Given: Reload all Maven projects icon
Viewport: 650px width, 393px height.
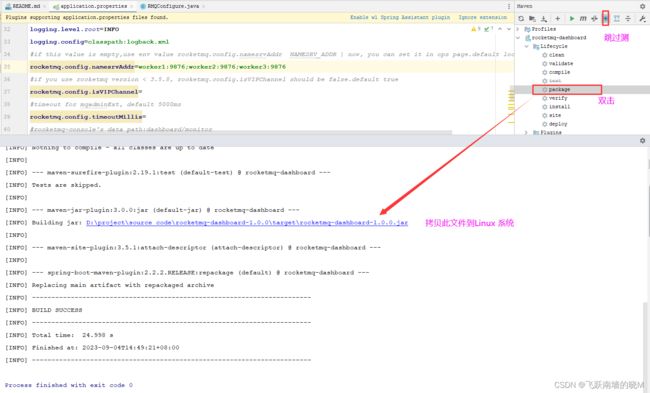Looking at the screenshot, I should 521,19.
